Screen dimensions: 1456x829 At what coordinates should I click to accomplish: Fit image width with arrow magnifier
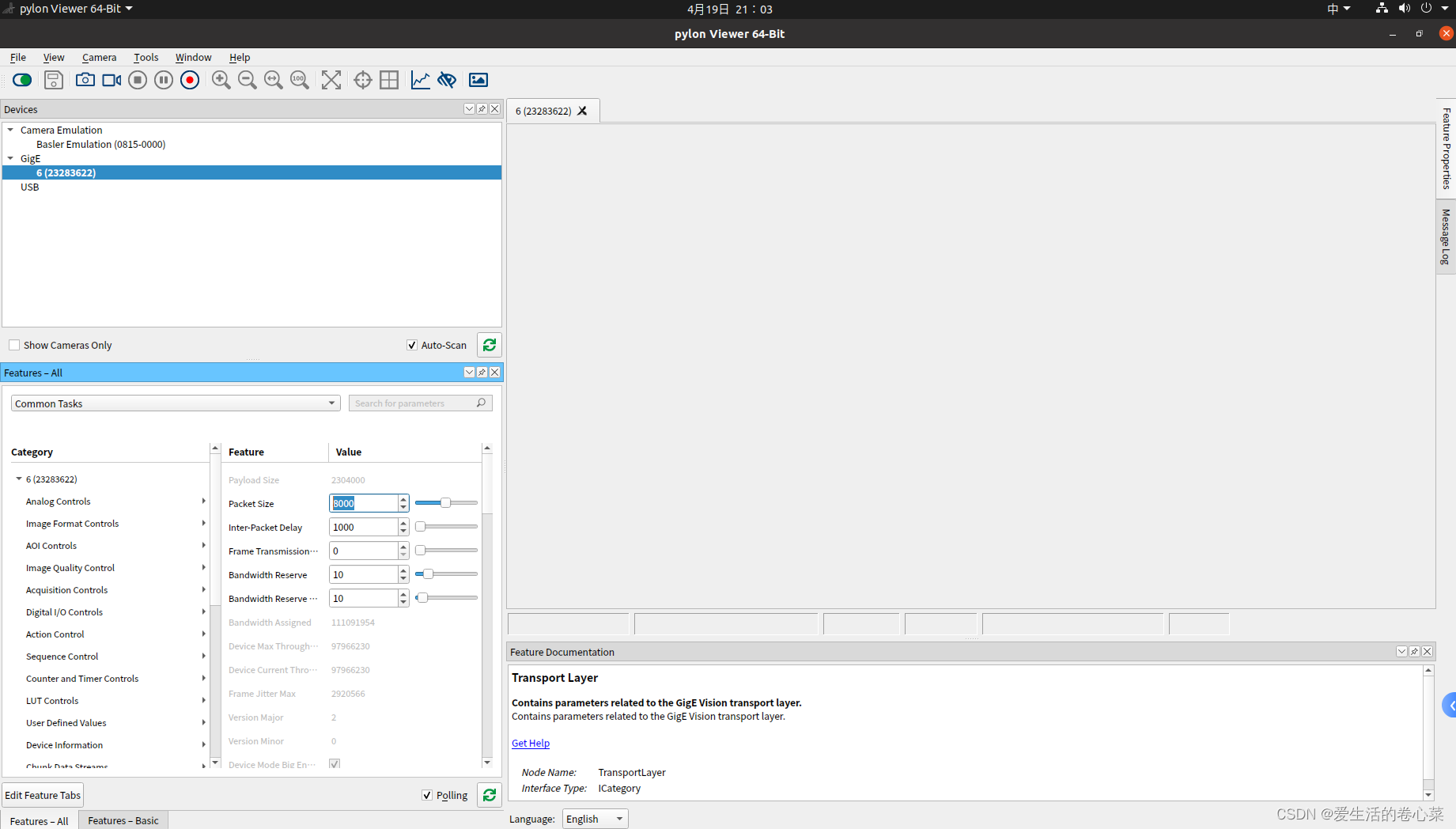tap(274, 80)
